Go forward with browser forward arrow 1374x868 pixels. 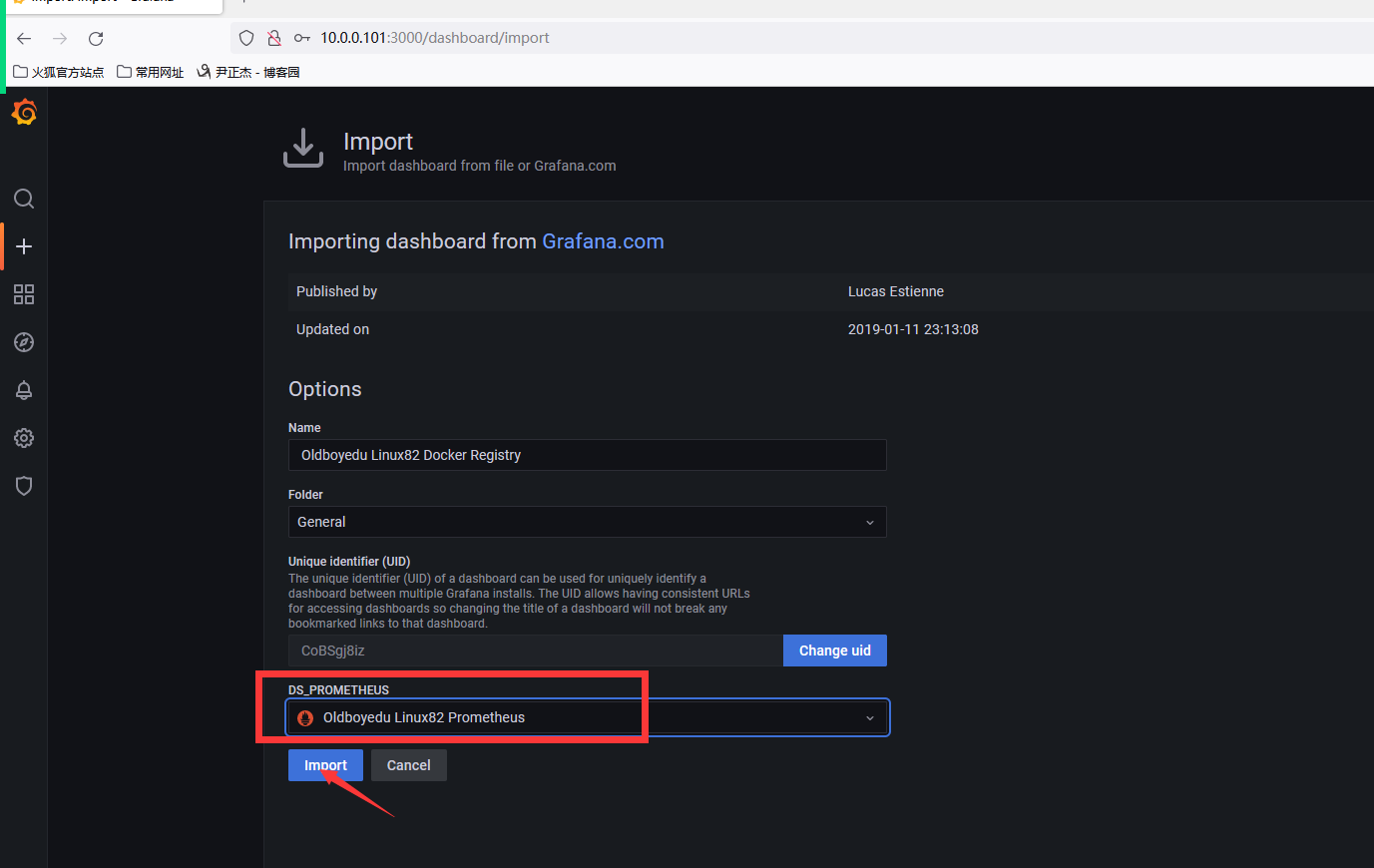point(60,38)
